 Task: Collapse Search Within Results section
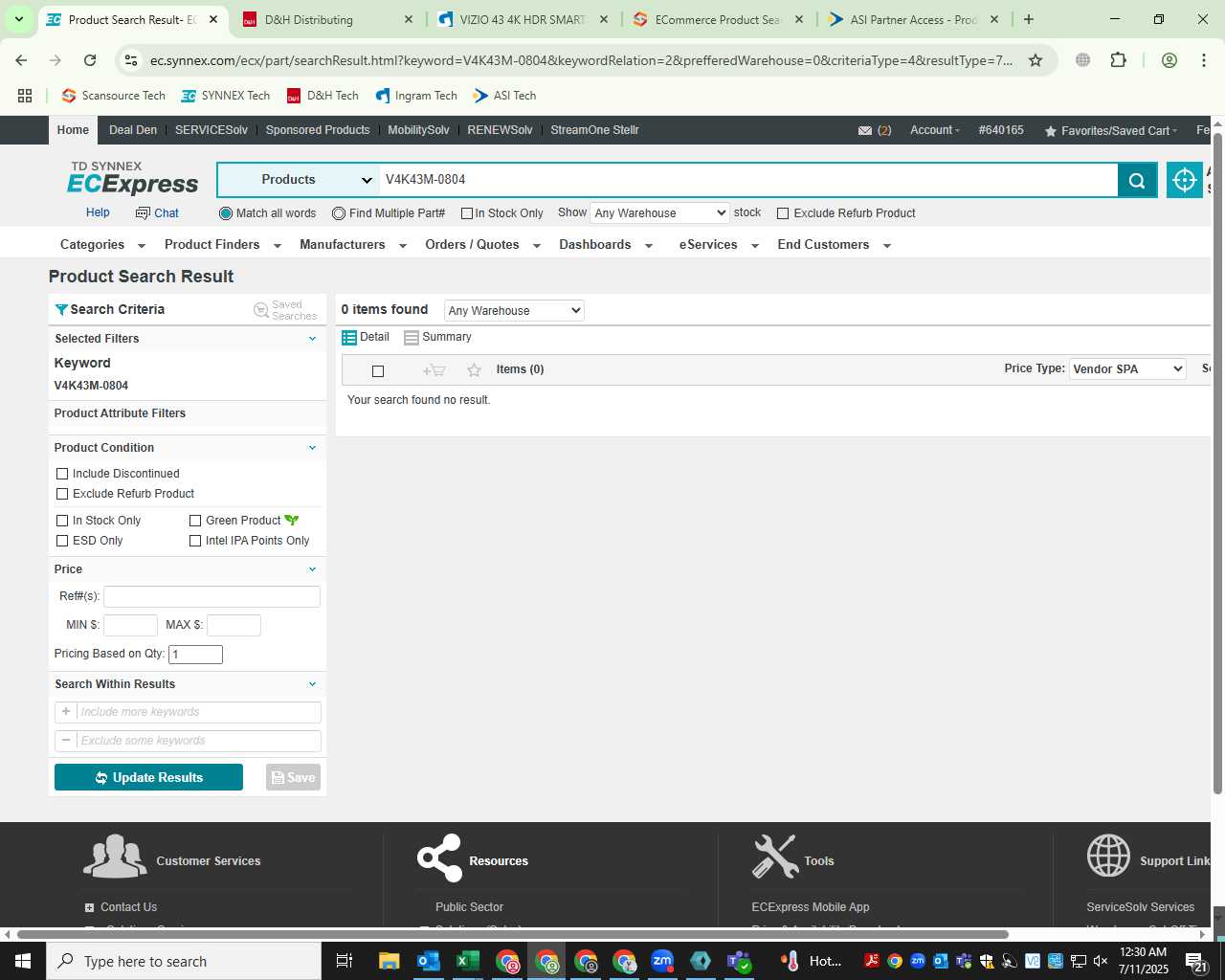tap(312, 684)
